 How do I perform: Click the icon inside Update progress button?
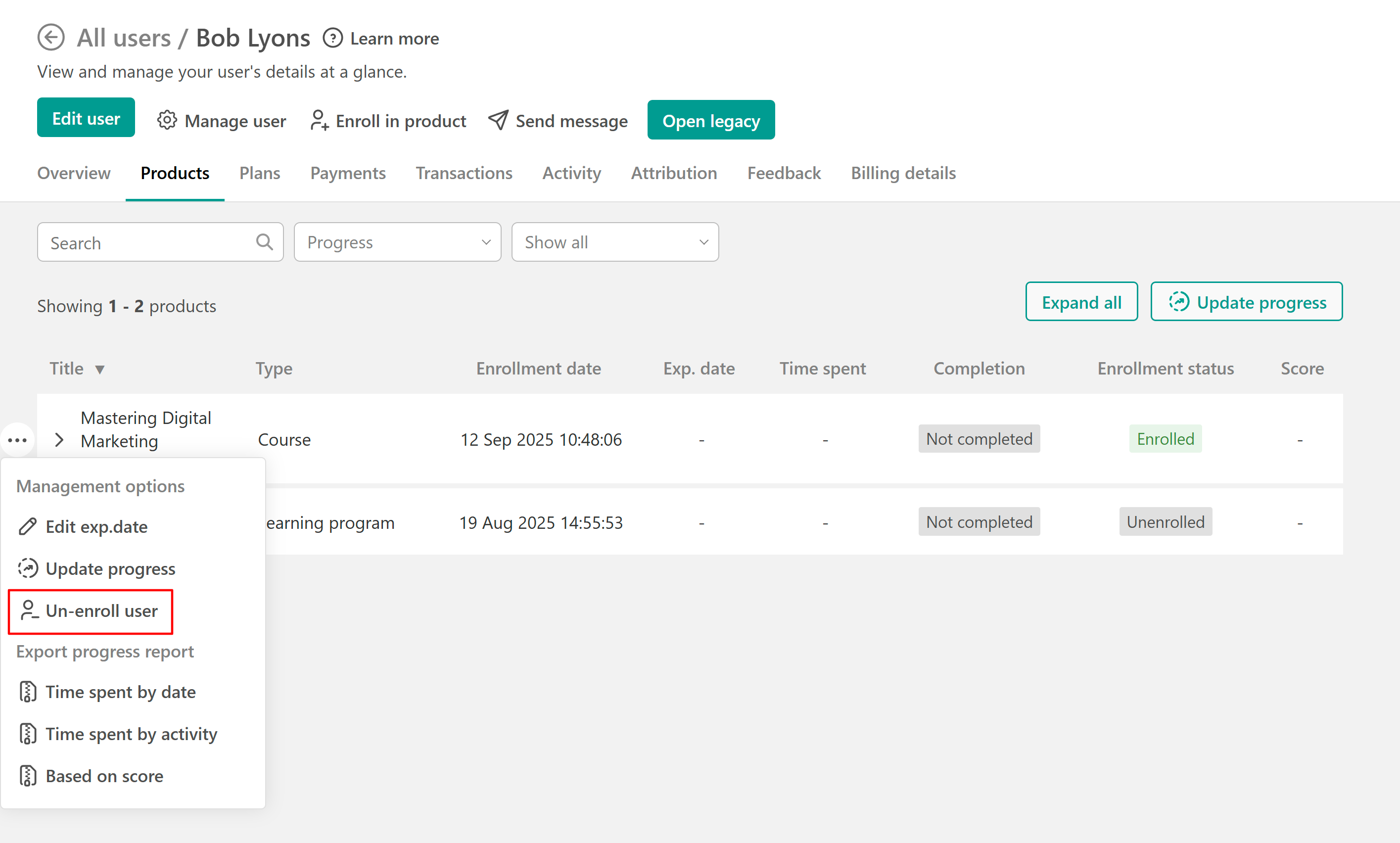tap(1179, 302)
